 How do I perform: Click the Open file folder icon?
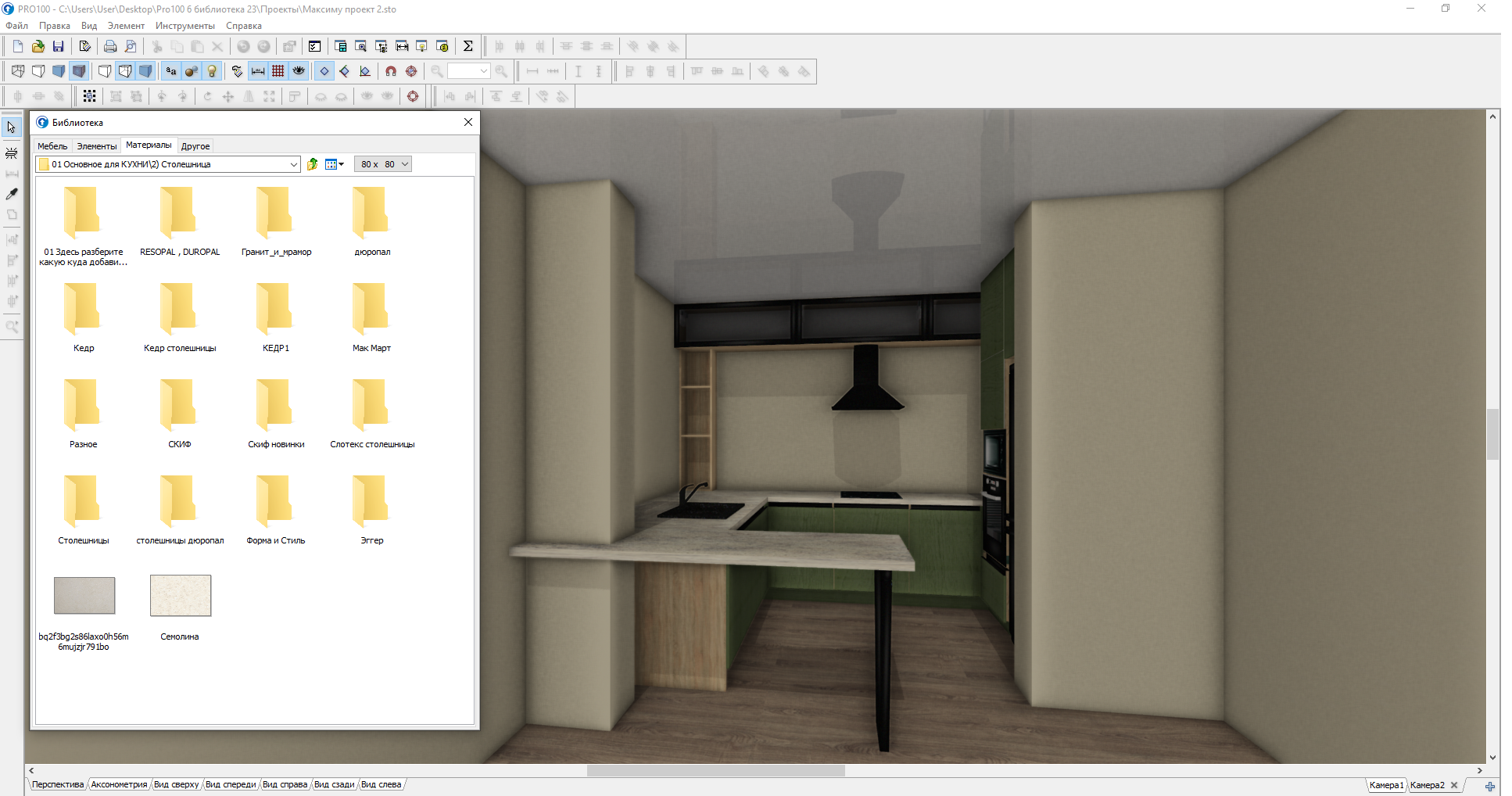click(x=38, y=46)
